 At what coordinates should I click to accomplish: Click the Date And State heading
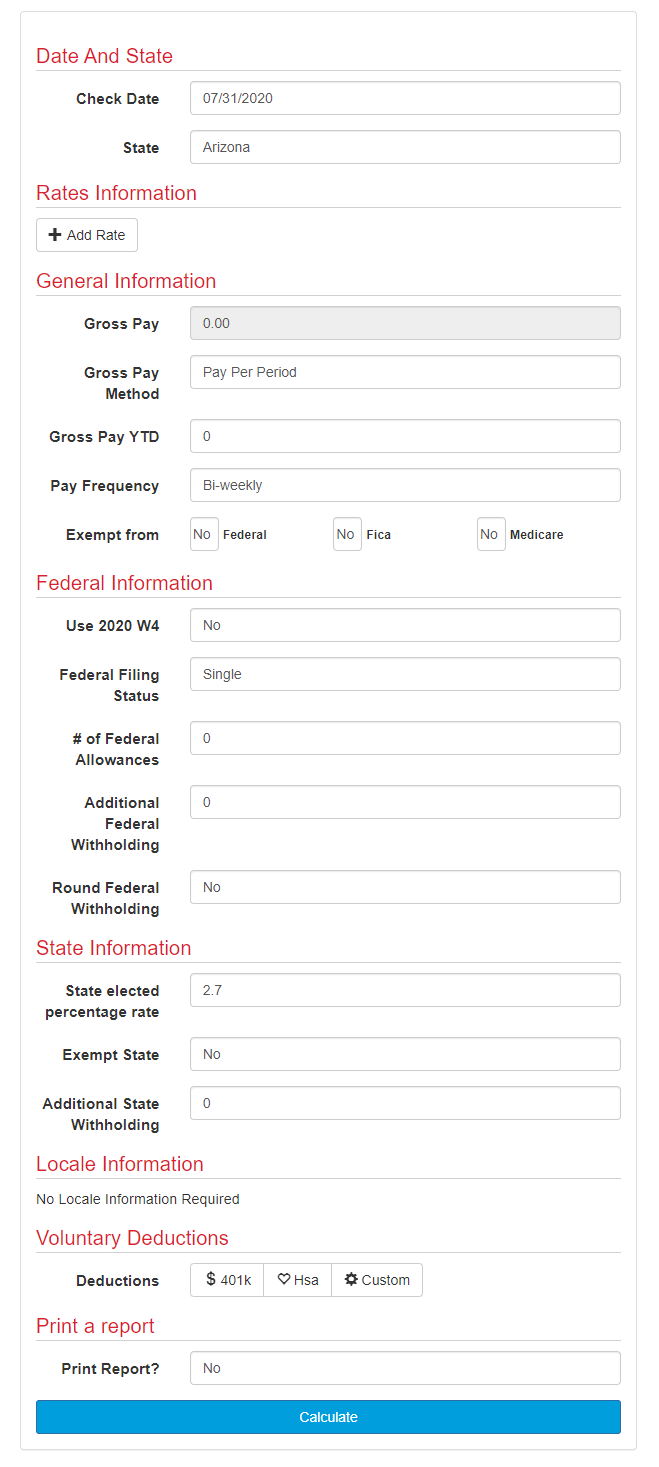click(104, 56)
